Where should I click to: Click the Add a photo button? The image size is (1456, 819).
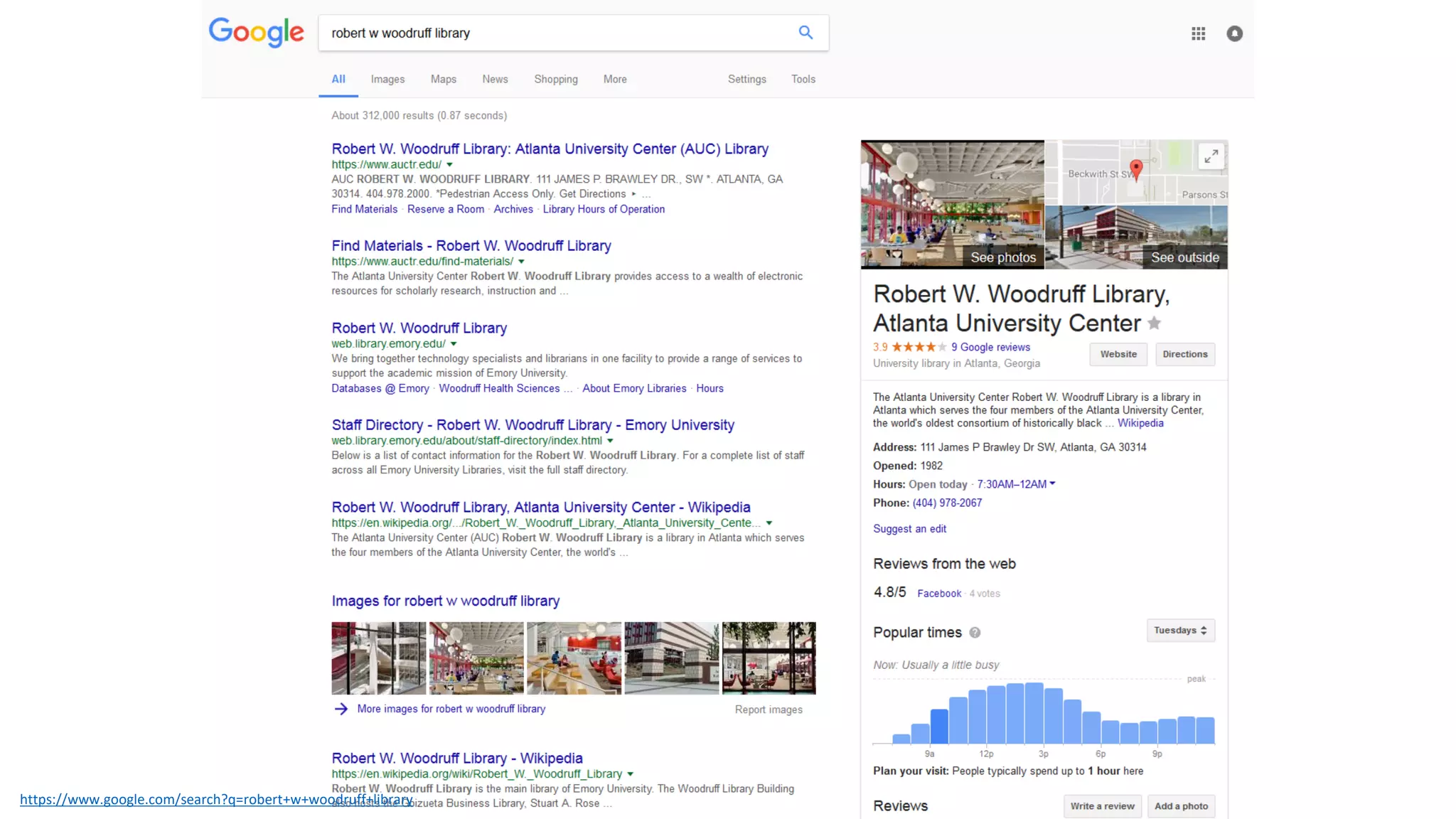(1181, 806)
